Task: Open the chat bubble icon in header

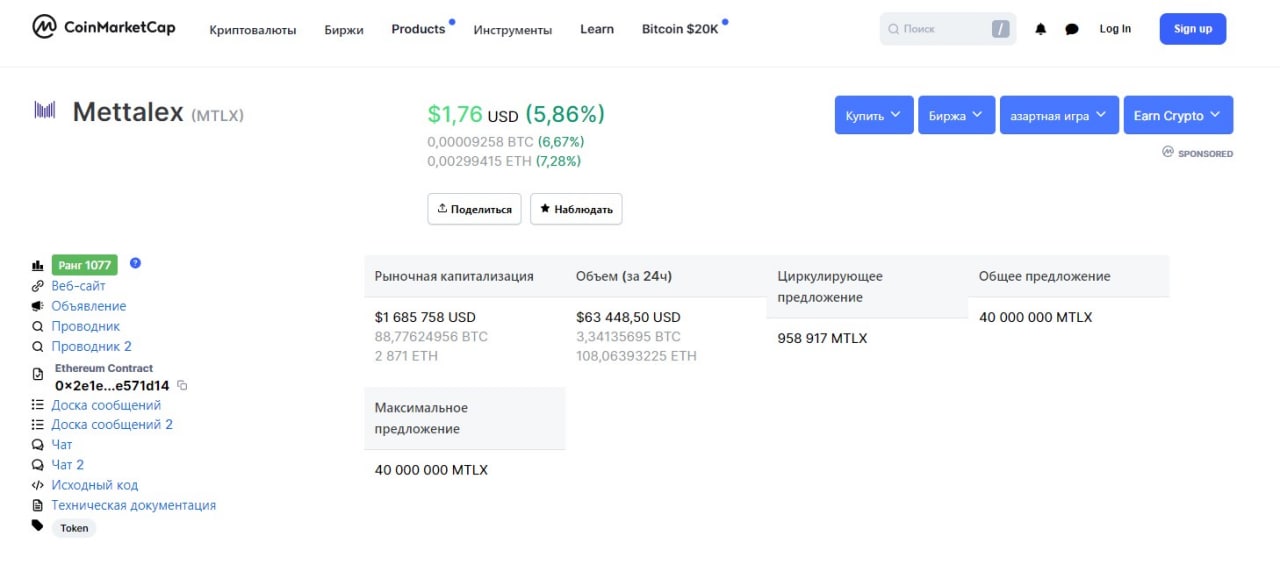Action: 1072,29
